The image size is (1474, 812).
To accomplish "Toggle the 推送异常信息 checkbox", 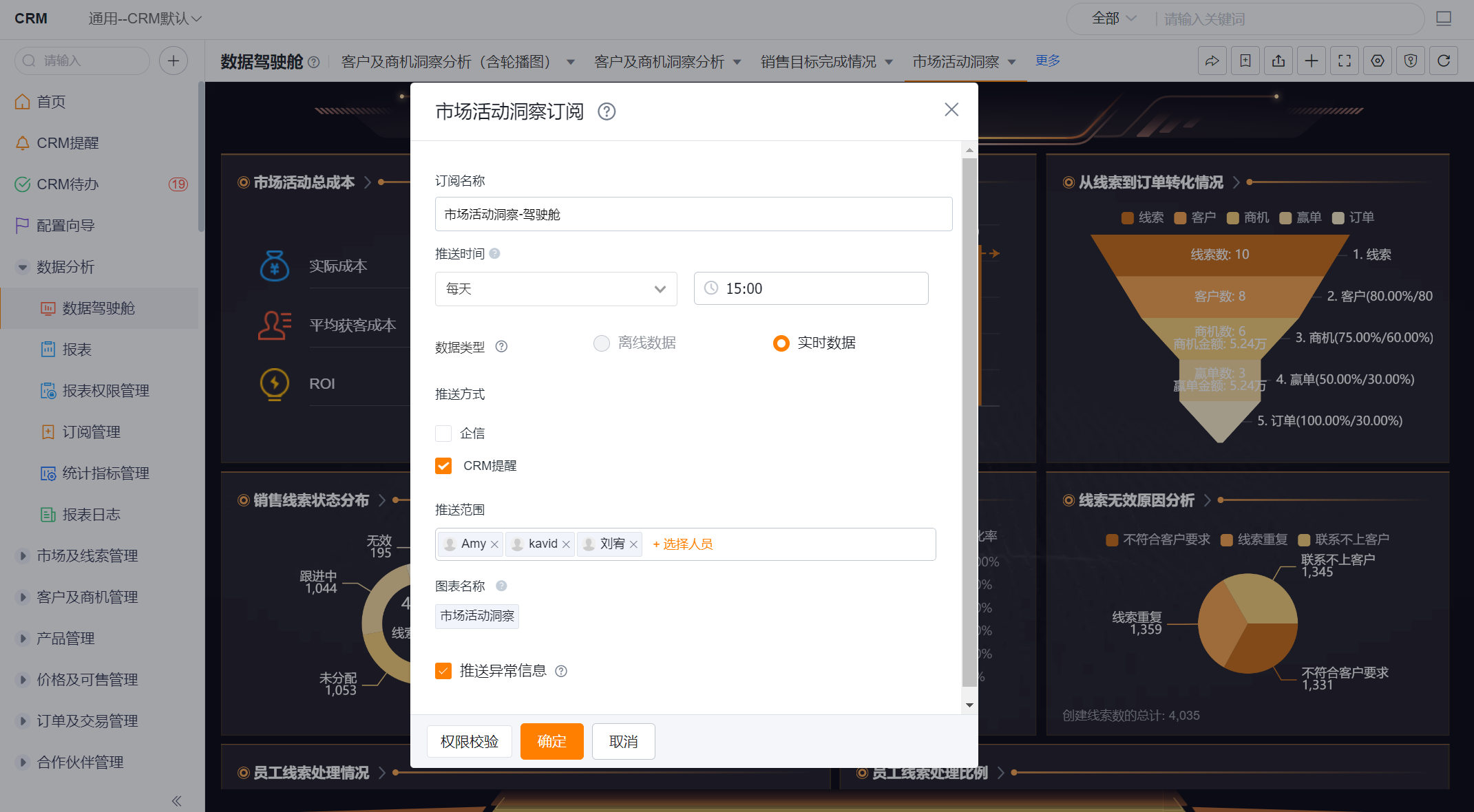I will (x=443, y=671).
